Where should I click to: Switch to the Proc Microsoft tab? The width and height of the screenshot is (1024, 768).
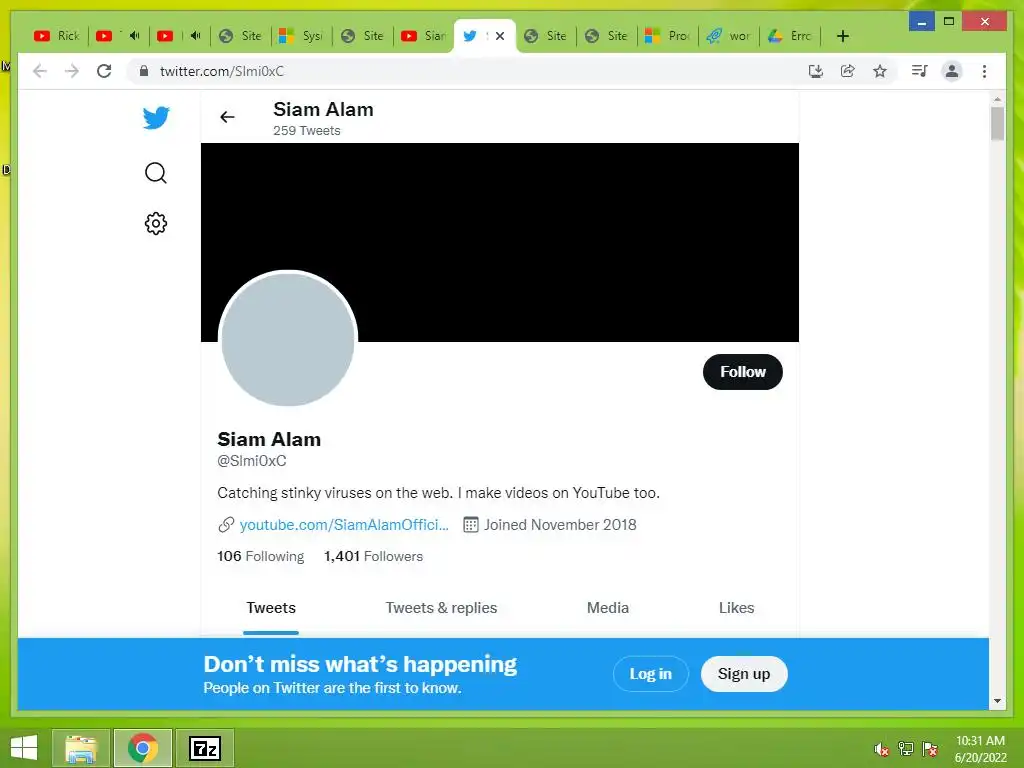tap(667, 36)
